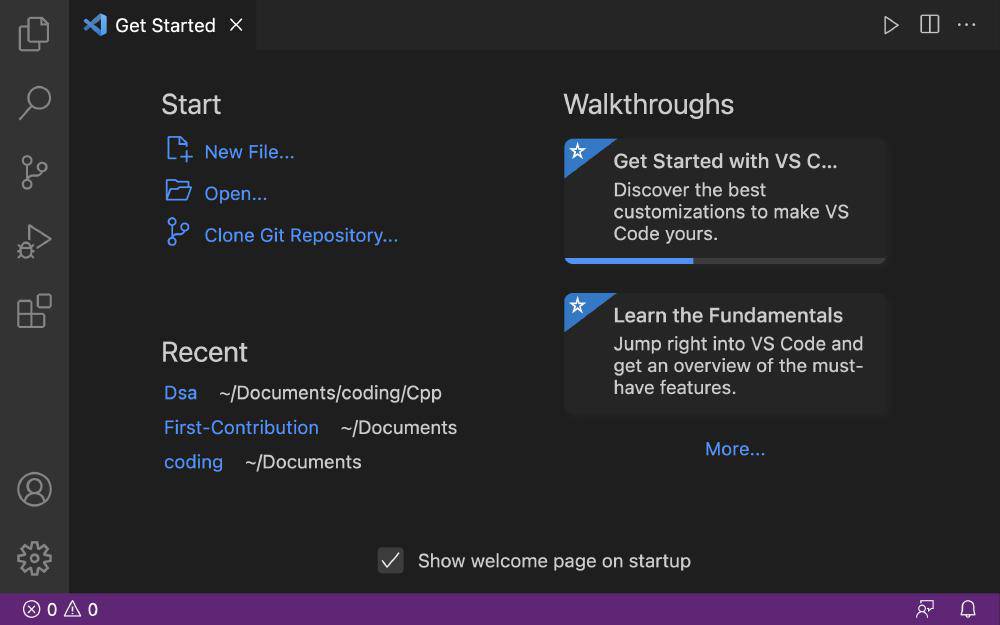Open the Manage gear menu
Viewport: 1000px width, 625px height.
(34, 559)
